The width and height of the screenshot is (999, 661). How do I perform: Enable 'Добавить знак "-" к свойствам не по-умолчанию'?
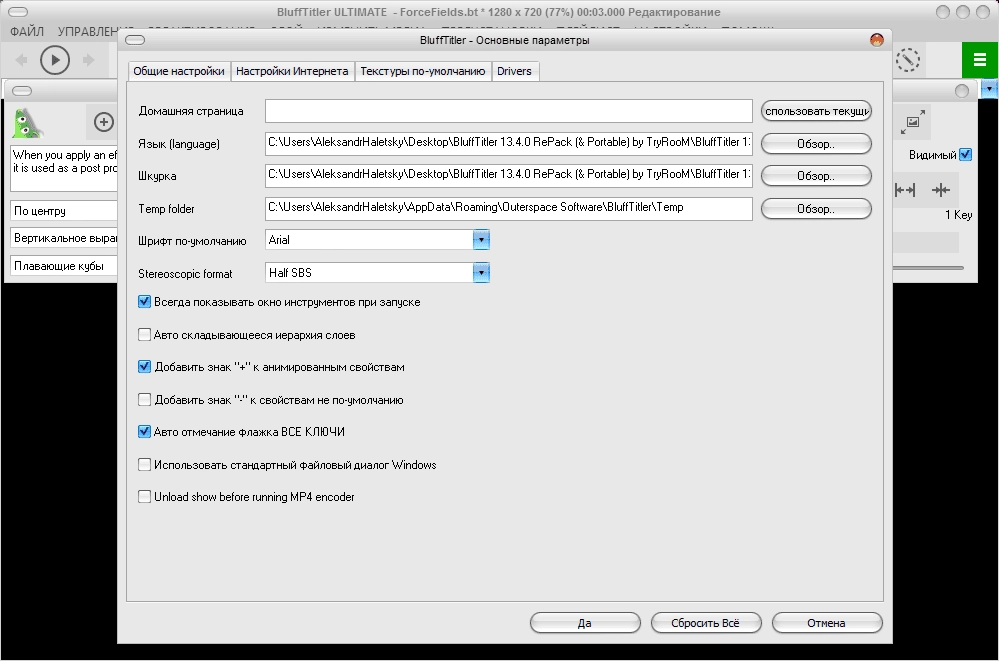145,400
